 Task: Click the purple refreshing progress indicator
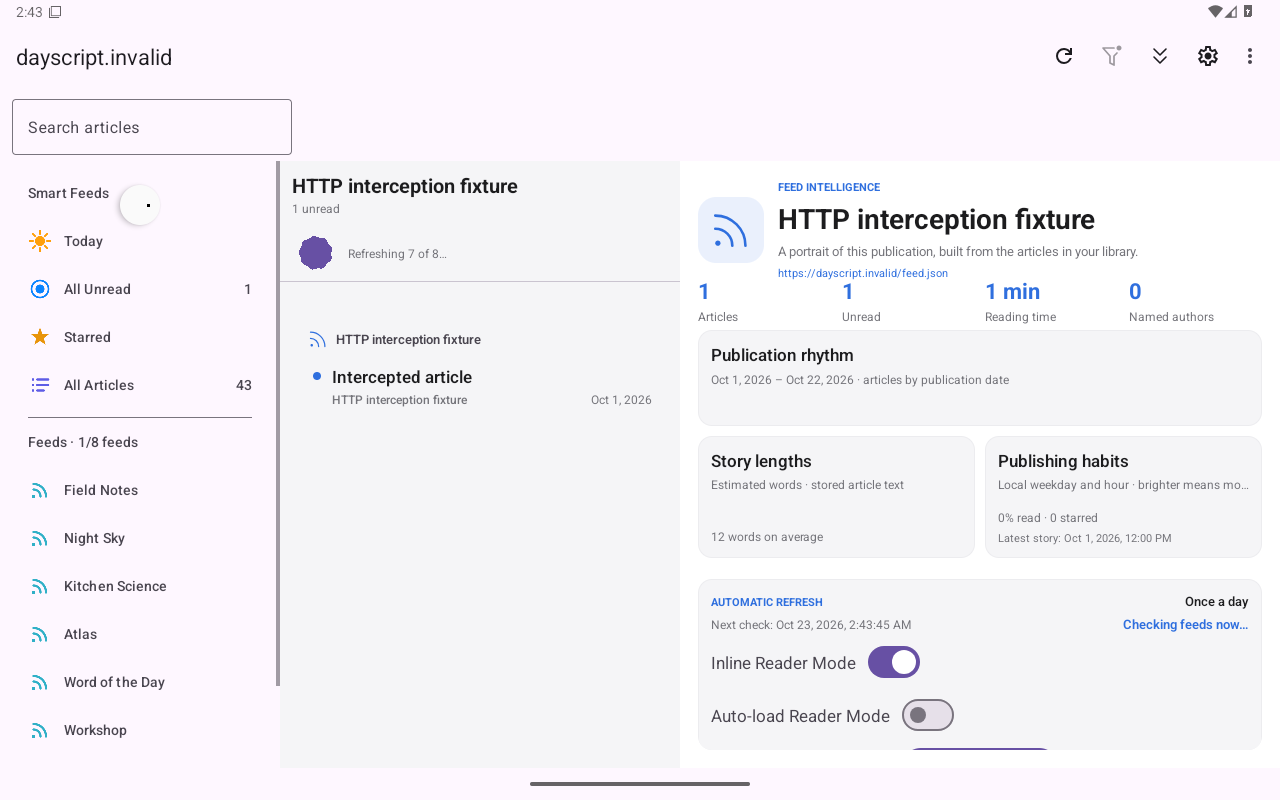point(316,253)
